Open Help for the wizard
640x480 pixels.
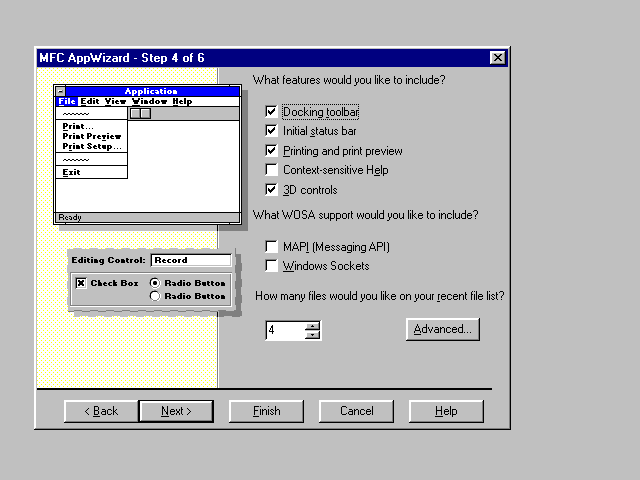(446, 411)
